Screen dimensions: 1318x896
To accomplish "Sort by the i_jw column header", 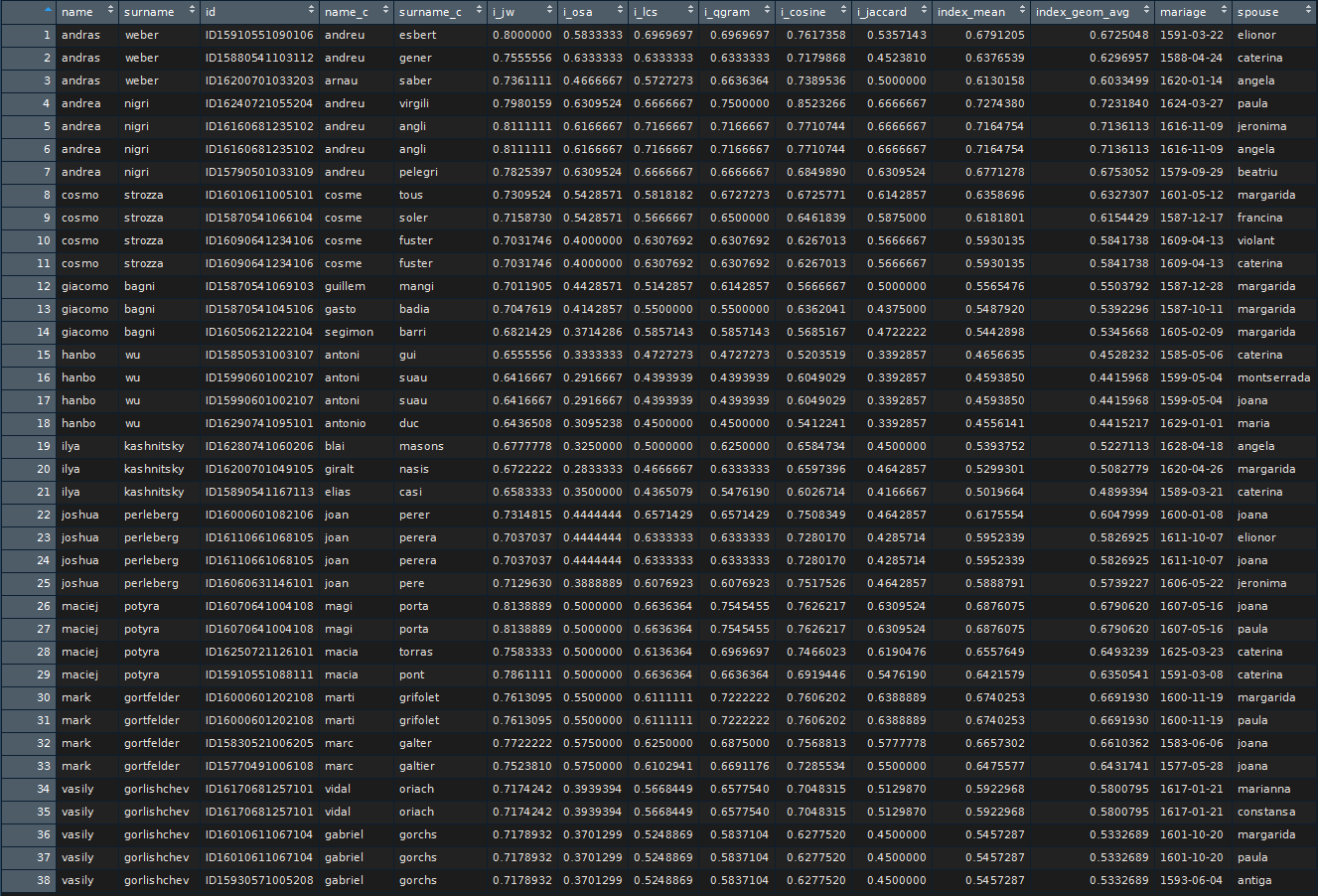I will tap(521, 12).
